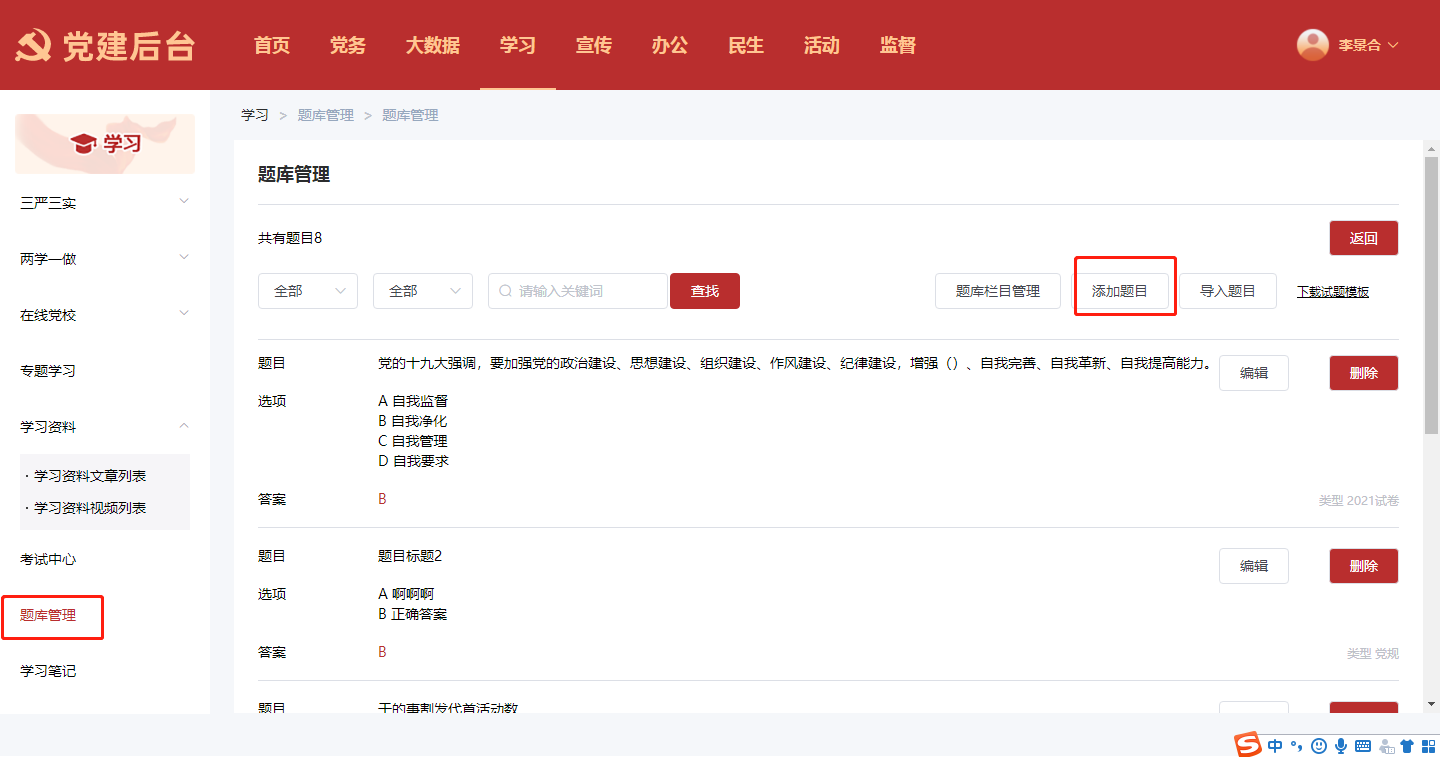The height and width of the screenshot is (757, 1440).
Task: Activate Sogou voice input microphone
Action: pos(1341,745)
